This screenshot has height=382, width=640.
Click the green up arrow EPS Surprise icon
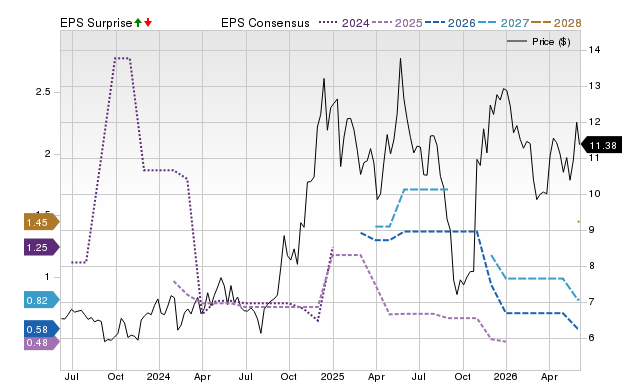click(x=138, y=23)
